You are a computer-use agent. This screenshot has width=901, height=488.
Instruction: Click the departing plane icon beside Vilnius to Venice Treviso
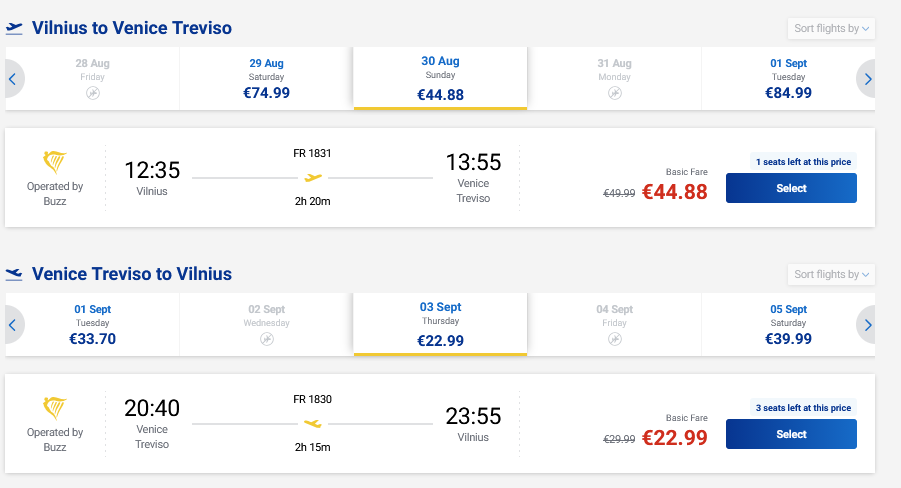[14, 28]
